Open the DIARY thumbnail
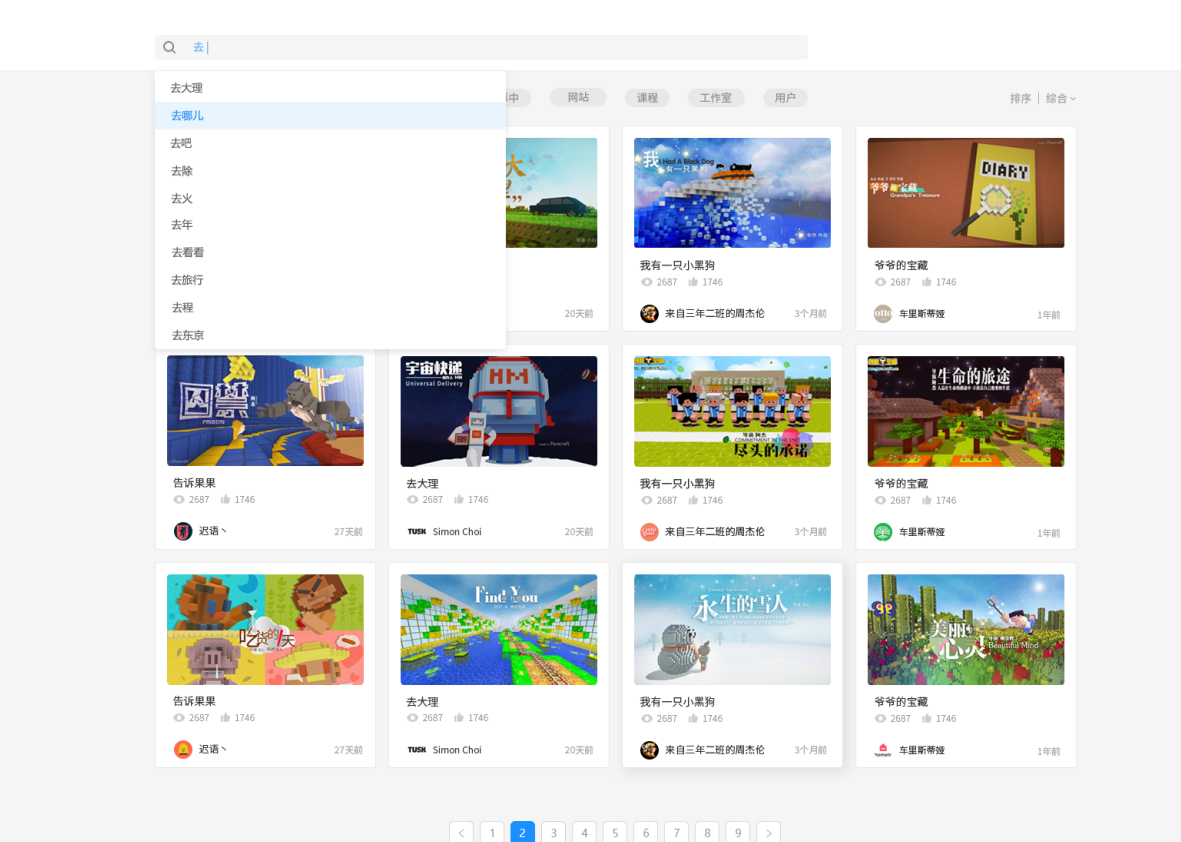The width and height of the screenshot is (1181, 842). (x=966, y=193)
